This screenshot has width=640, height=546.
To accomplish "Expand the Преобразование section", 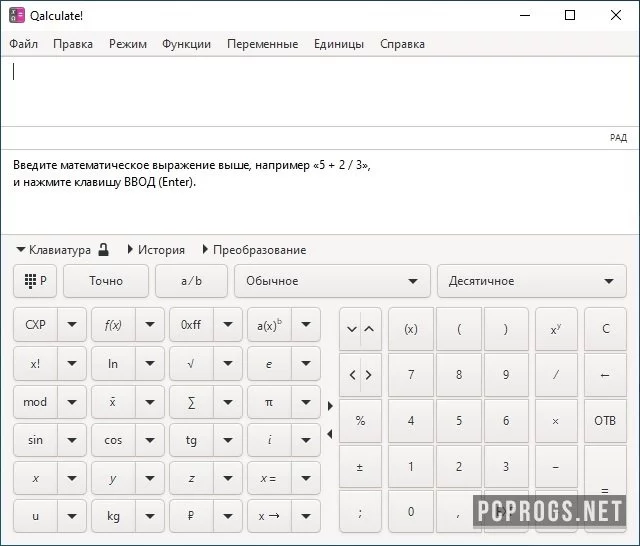I will point(255,250).
